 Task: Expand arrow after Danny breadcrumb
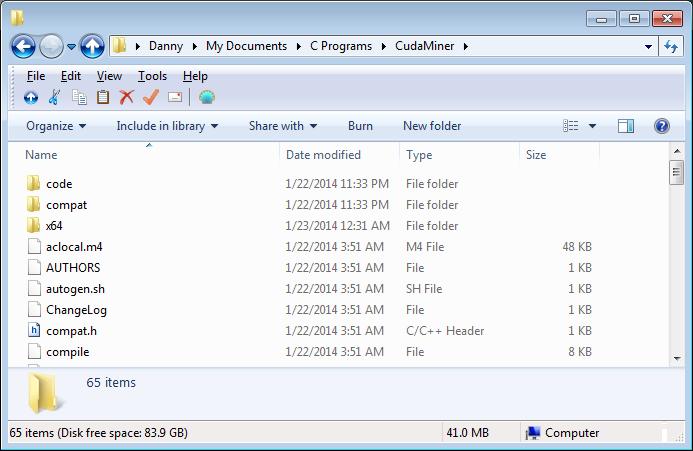(x=194, y=46)
